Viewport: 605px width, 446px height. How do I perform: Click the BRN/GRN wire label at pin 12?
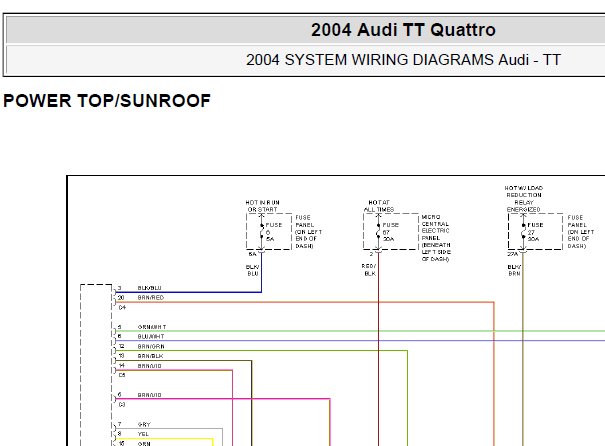(x=151, y=346)
